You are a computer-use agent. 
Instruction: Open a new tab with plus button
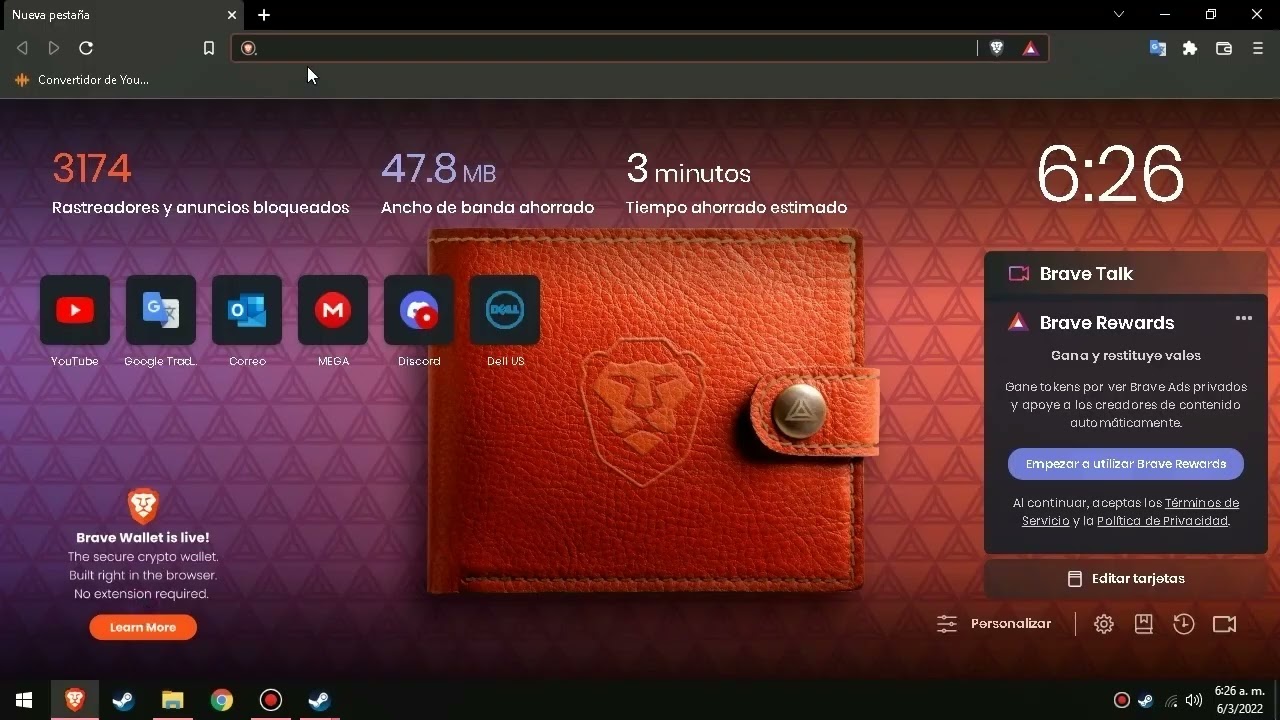pyautogui.click(x=264, y=15)
